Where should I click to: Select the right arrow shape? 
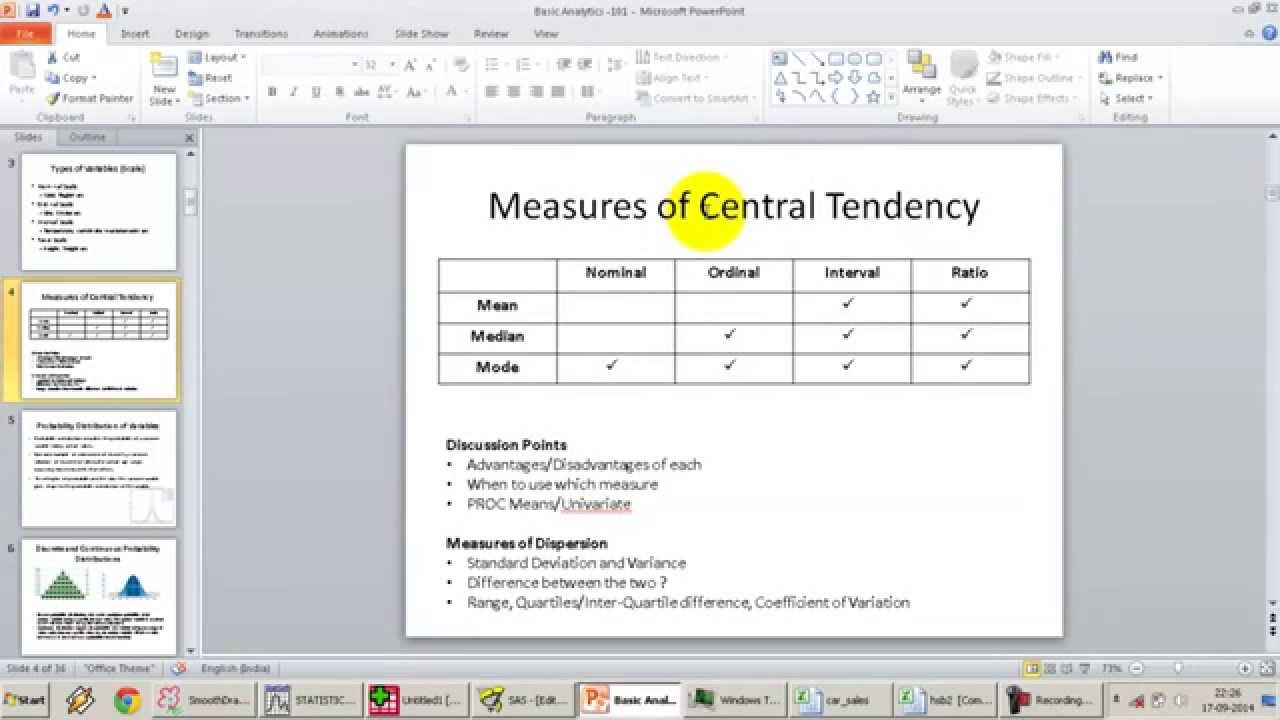pos(837,78)
